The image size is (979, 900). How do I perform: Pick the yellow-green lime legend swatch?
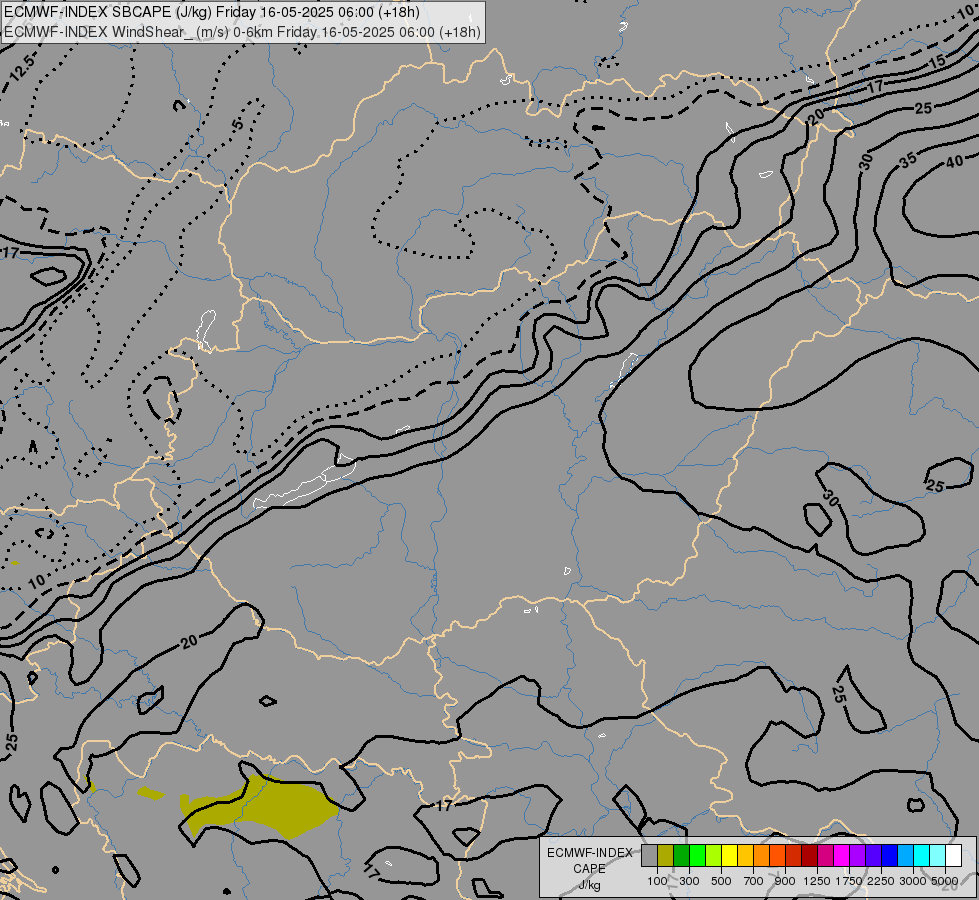tap(713, 855)
